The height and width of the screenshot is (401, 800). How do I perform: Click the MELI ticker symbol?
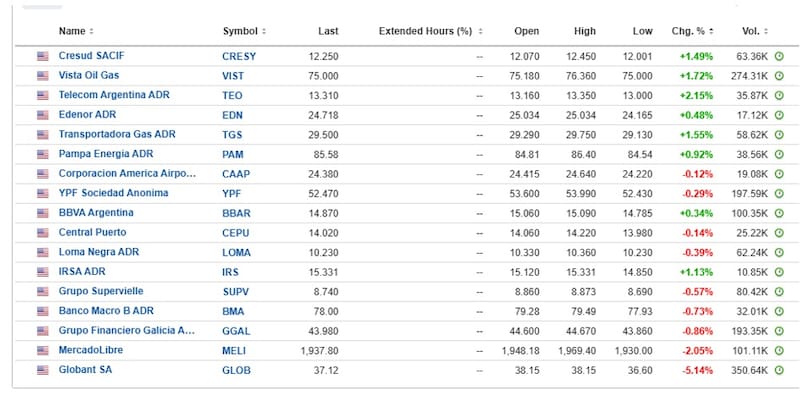coord(234,351)
